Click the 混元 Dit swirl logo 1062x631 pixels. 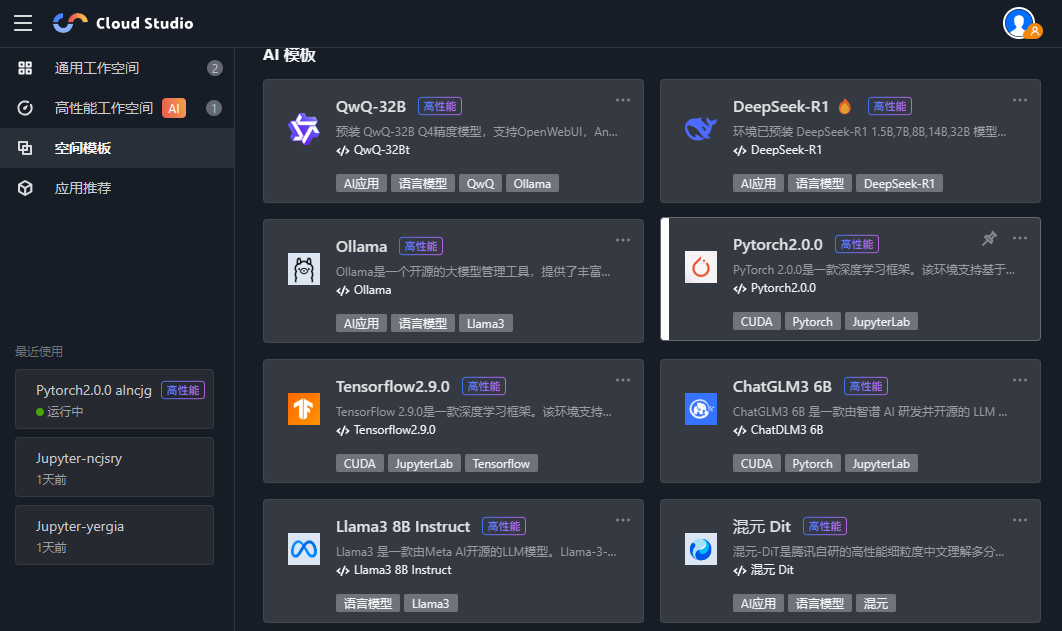(700, 549)
